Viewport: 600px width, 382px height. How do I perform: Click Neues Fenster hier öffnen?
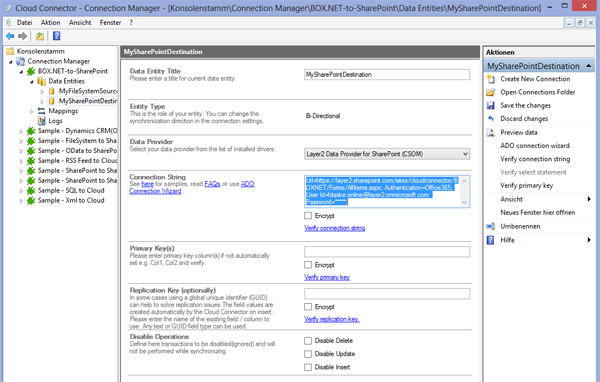[x=538, y=212]
